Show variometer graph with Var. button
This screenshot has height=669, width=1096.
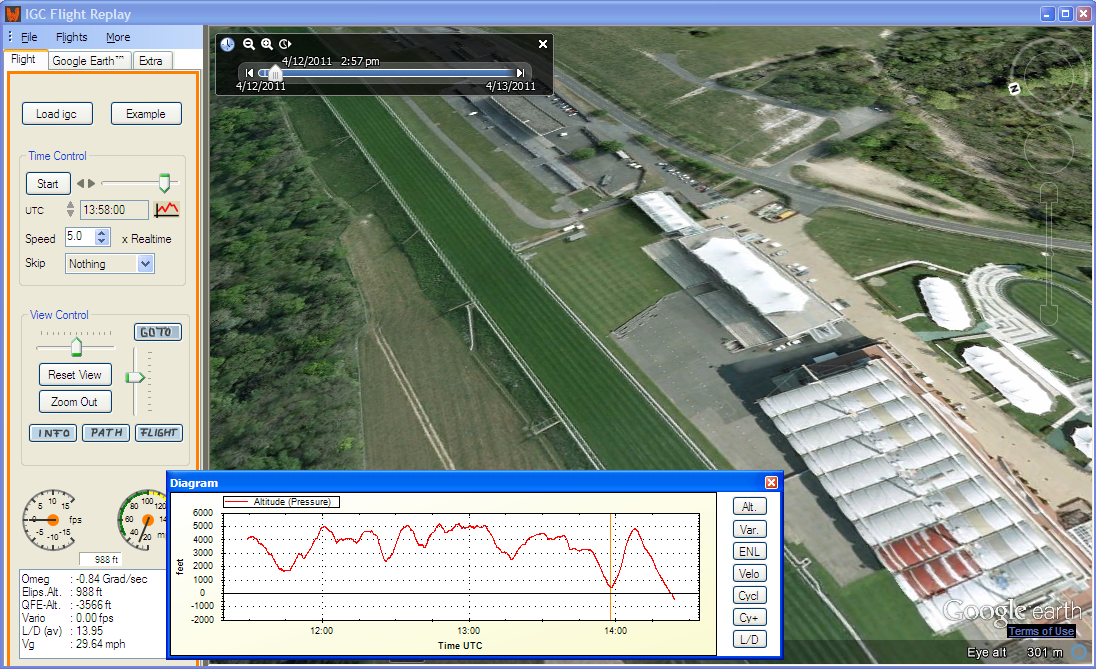tap(749, 528)
